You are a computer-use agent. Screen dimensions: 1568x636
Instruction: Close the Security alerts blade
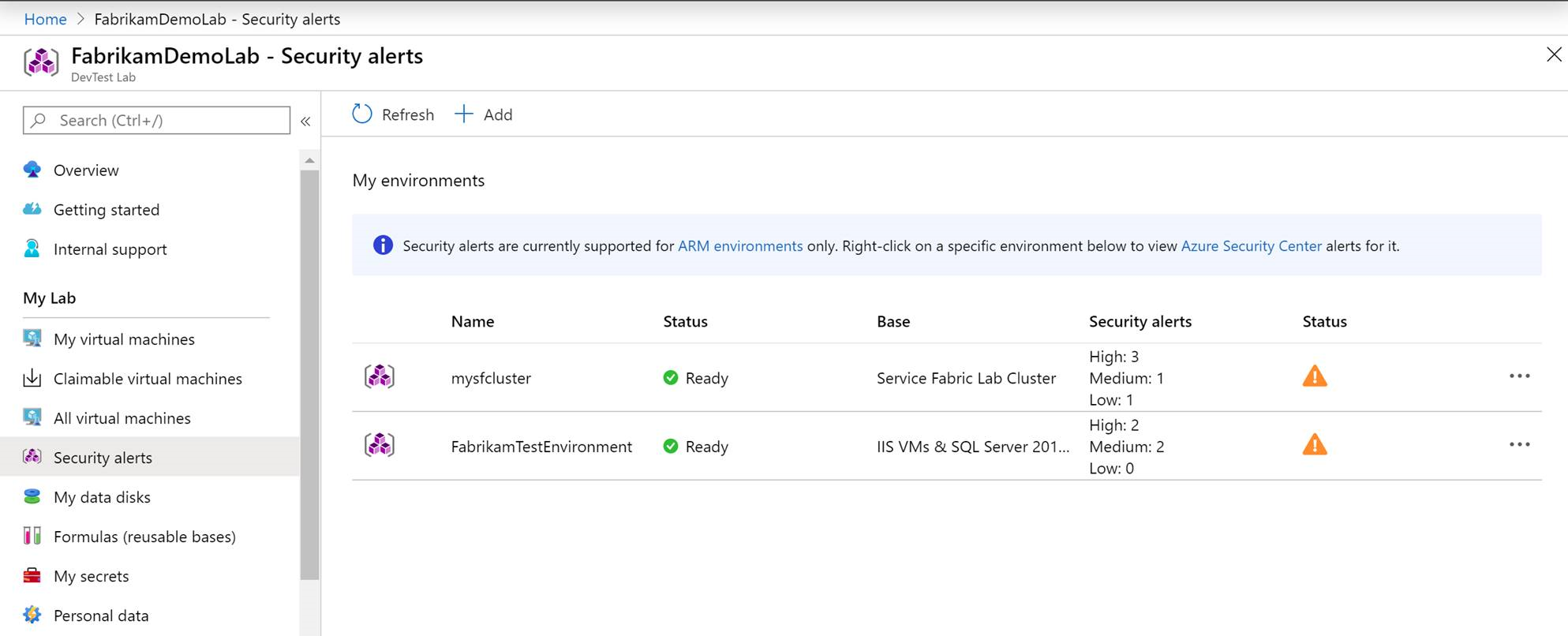click(x=1554, y=54)
